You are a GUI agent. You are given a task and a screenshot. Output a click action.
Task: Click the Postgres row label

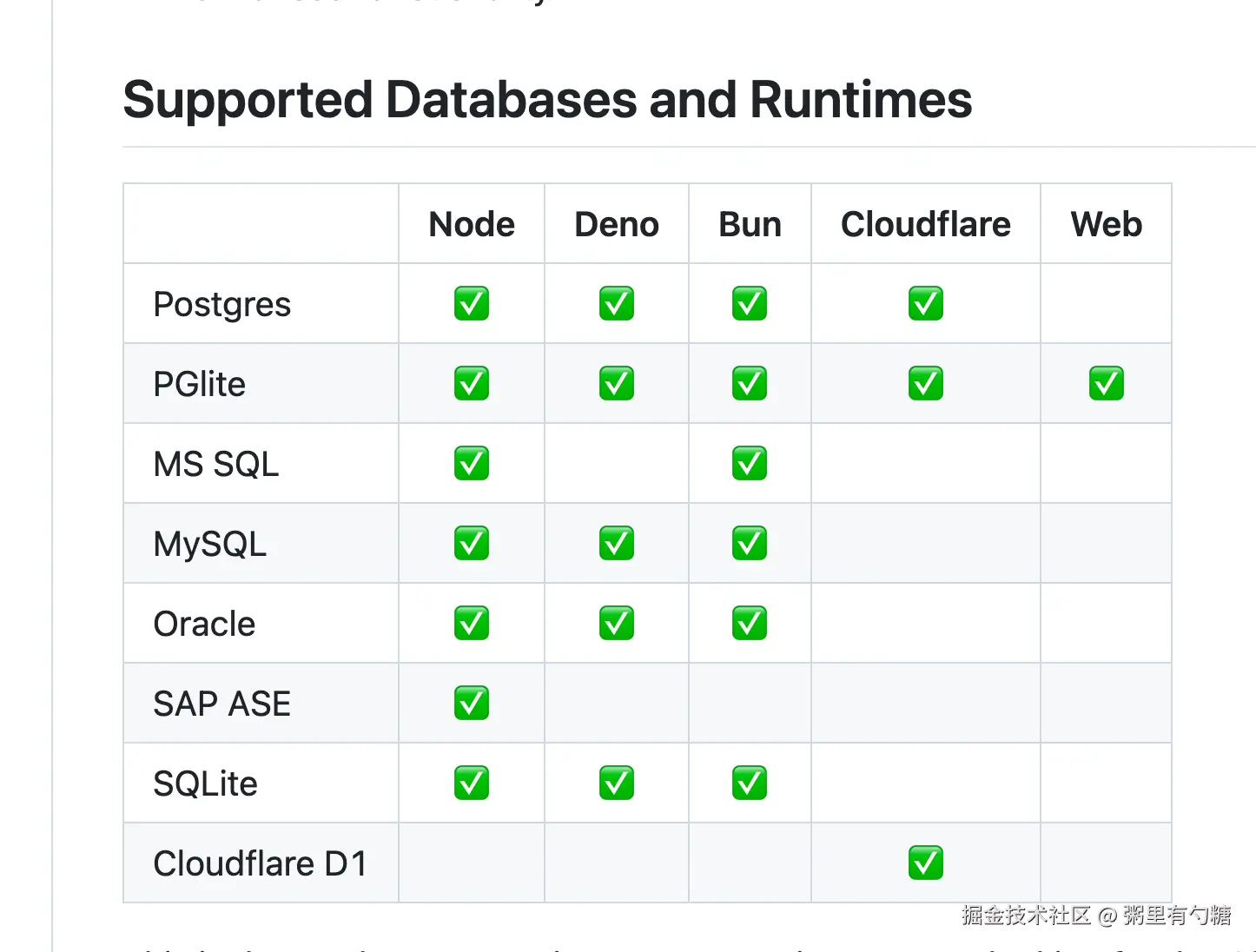(222, 306)
